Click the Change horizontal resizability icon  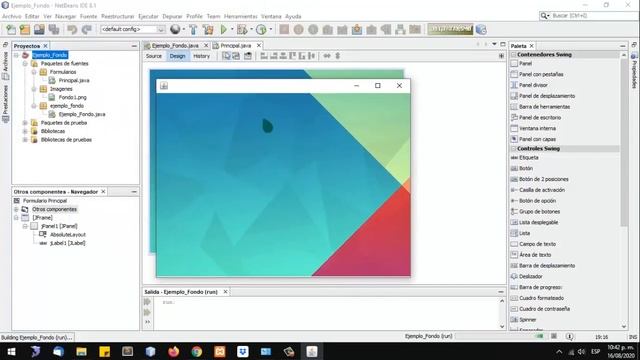(327, 56)
